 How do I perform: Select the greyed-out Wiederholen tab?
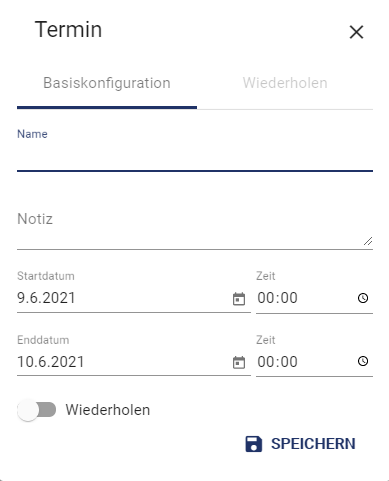click(285, 83)
